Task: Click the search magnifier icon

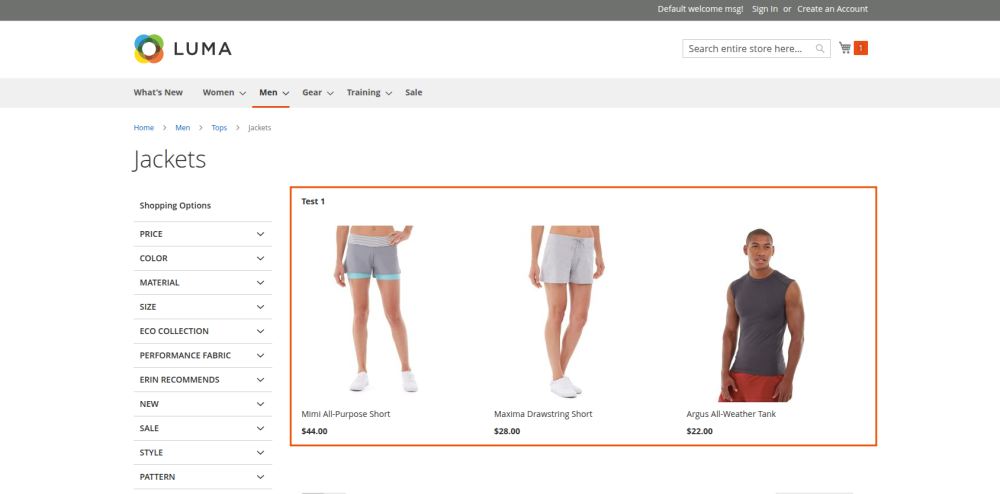Action: coord(820,49)
